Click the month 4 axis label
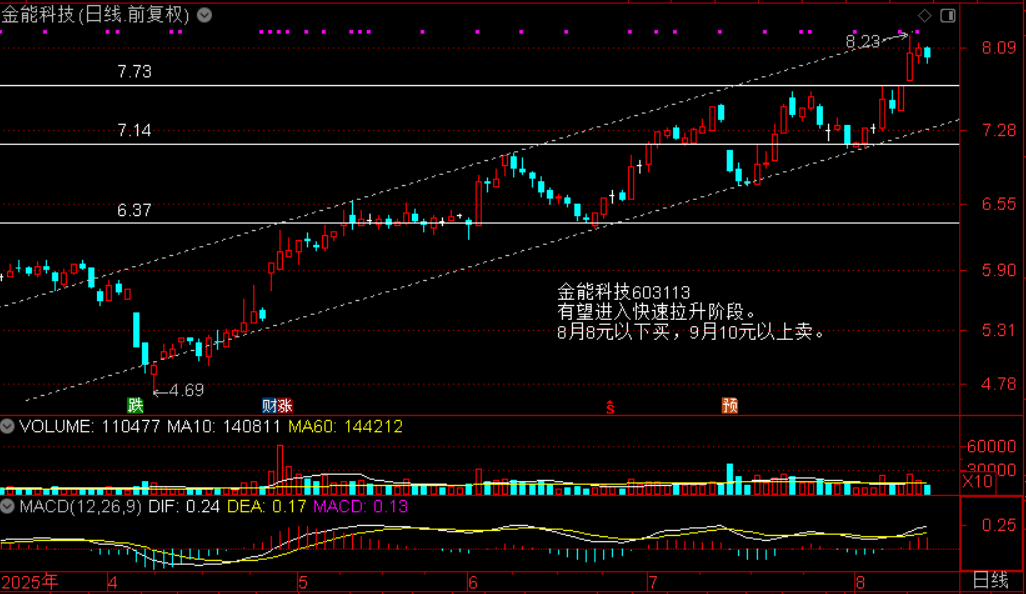This screenshot has height=594, width=1026. [x=113, y=582]
